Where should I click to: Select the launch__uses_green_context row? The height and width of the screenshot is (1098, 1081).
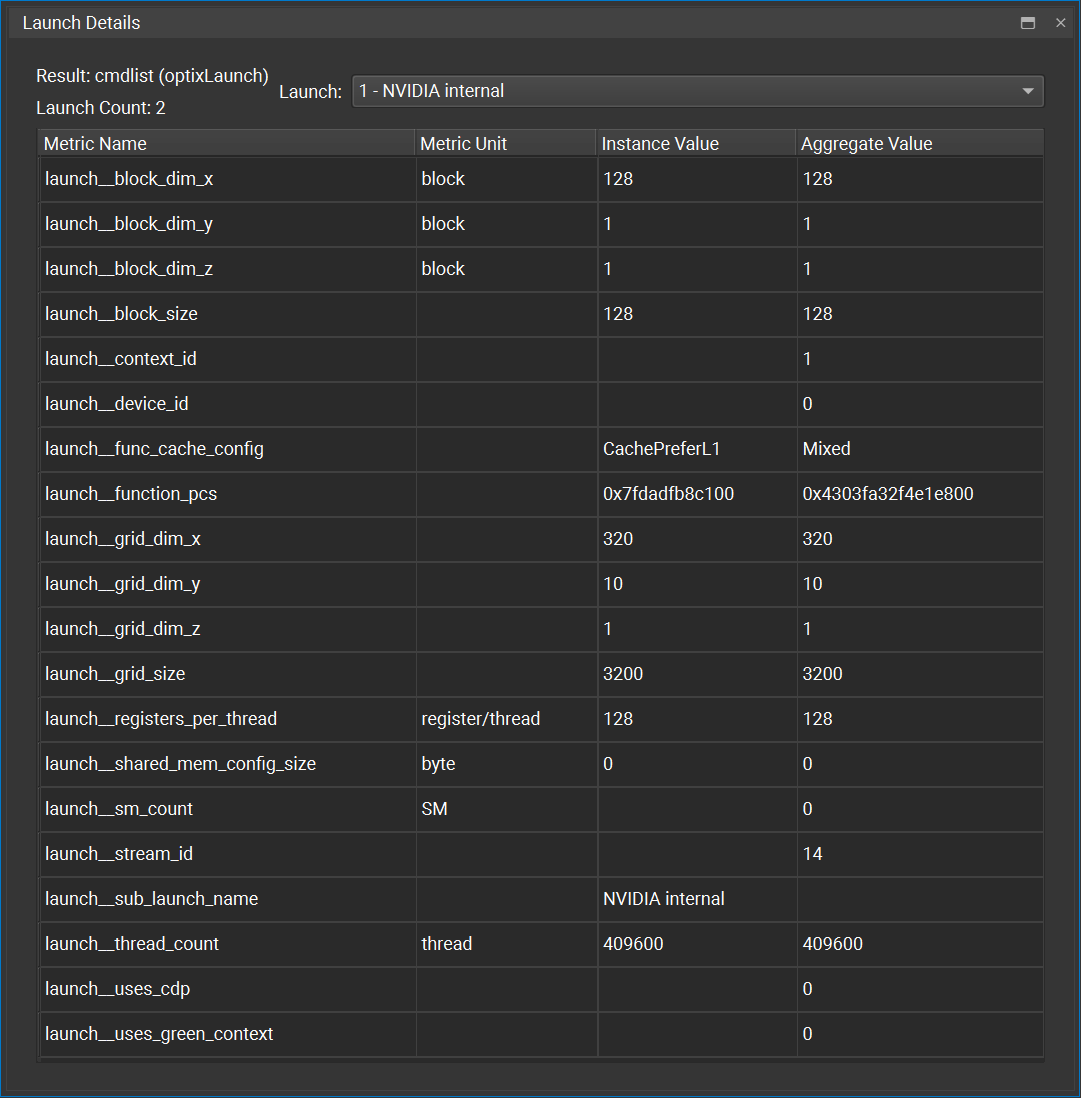click(x=159, y=1034)
